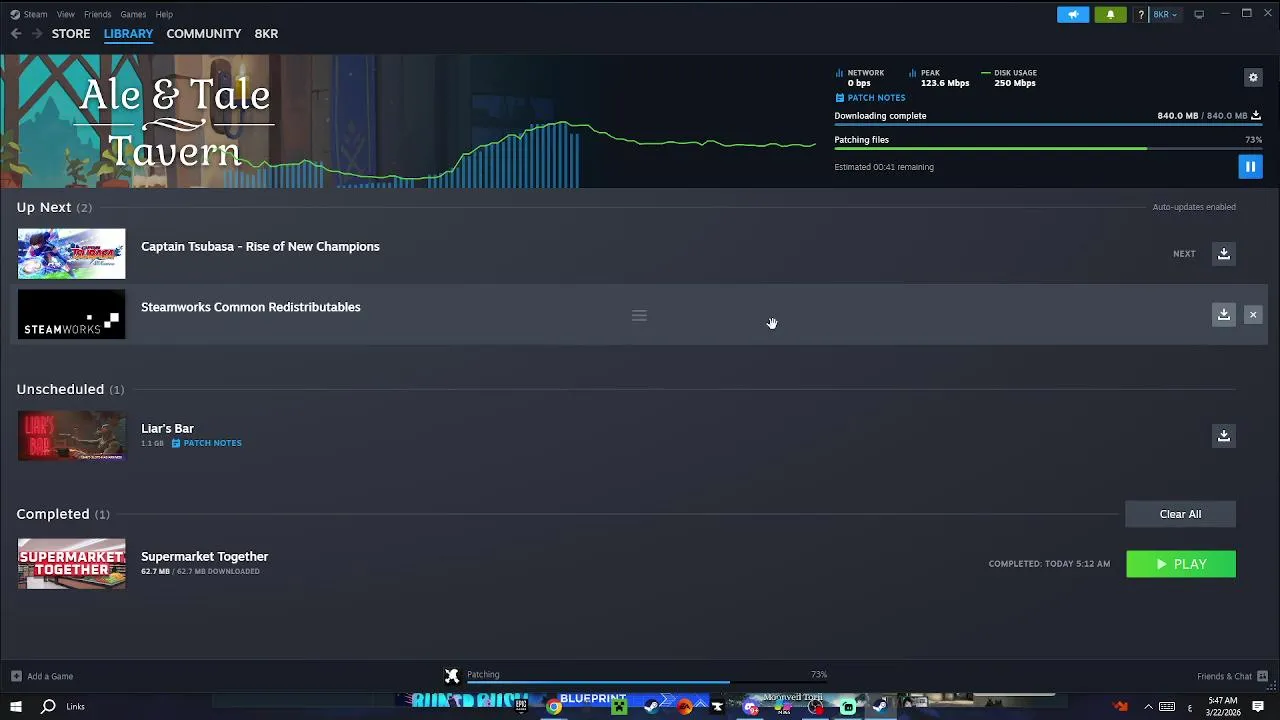
Task: Enter Big Picture mode via monitor icon
Action: 1199,14
